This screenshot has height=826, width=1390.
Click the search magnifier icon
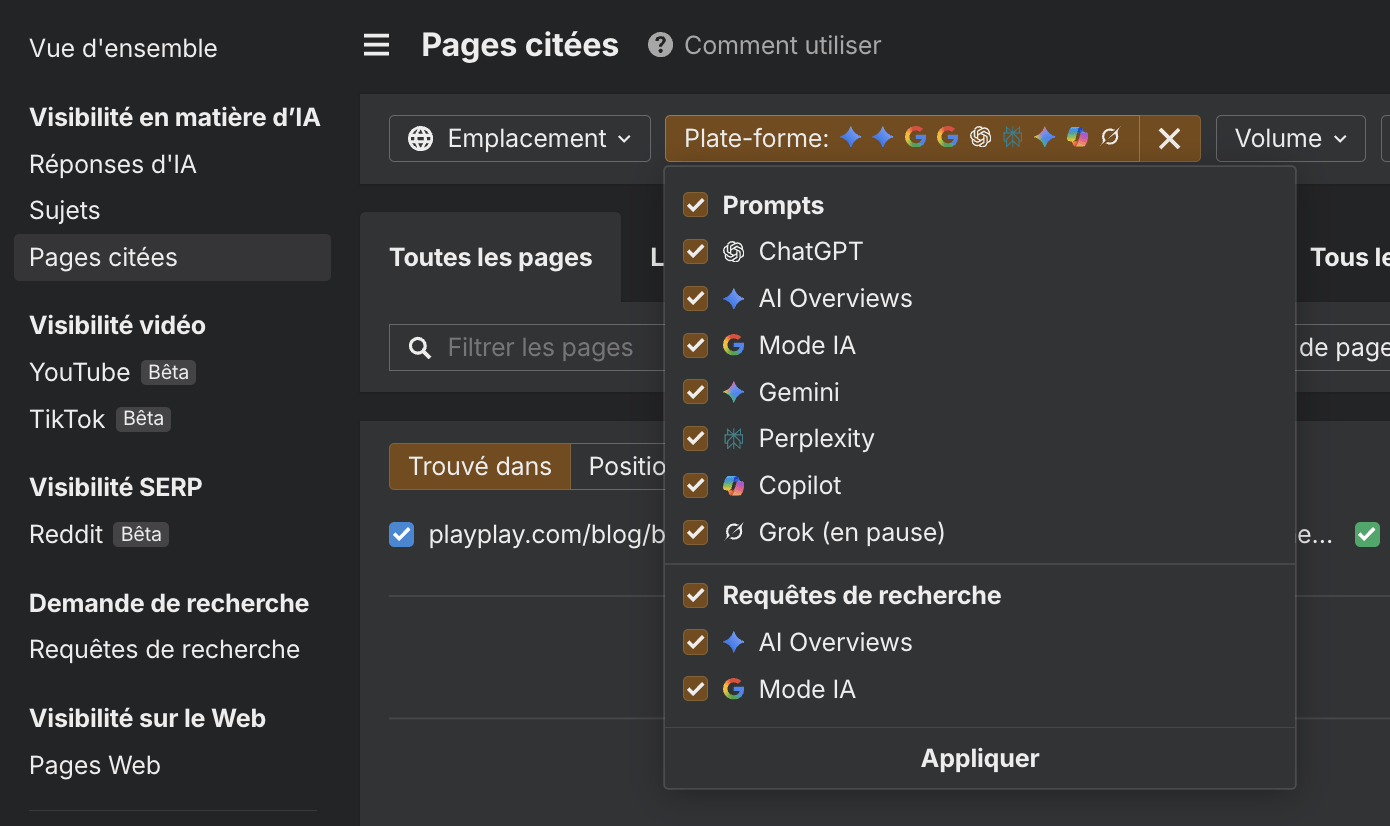tap(421, 347)
